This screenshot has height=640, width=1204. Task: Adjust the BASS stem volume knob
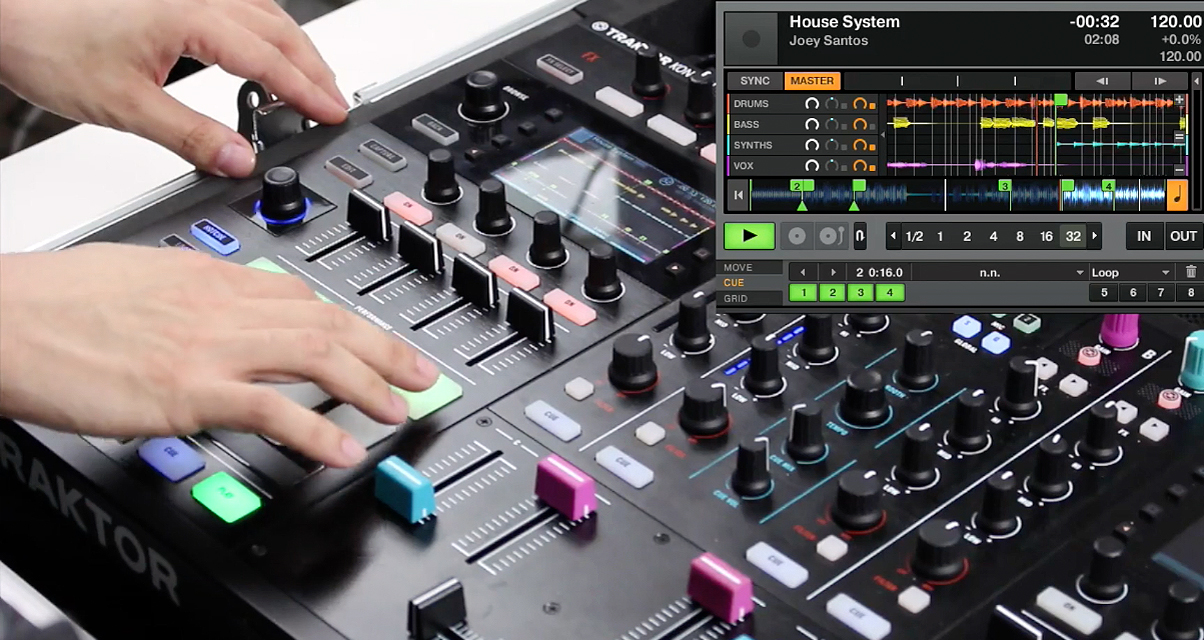812,125
